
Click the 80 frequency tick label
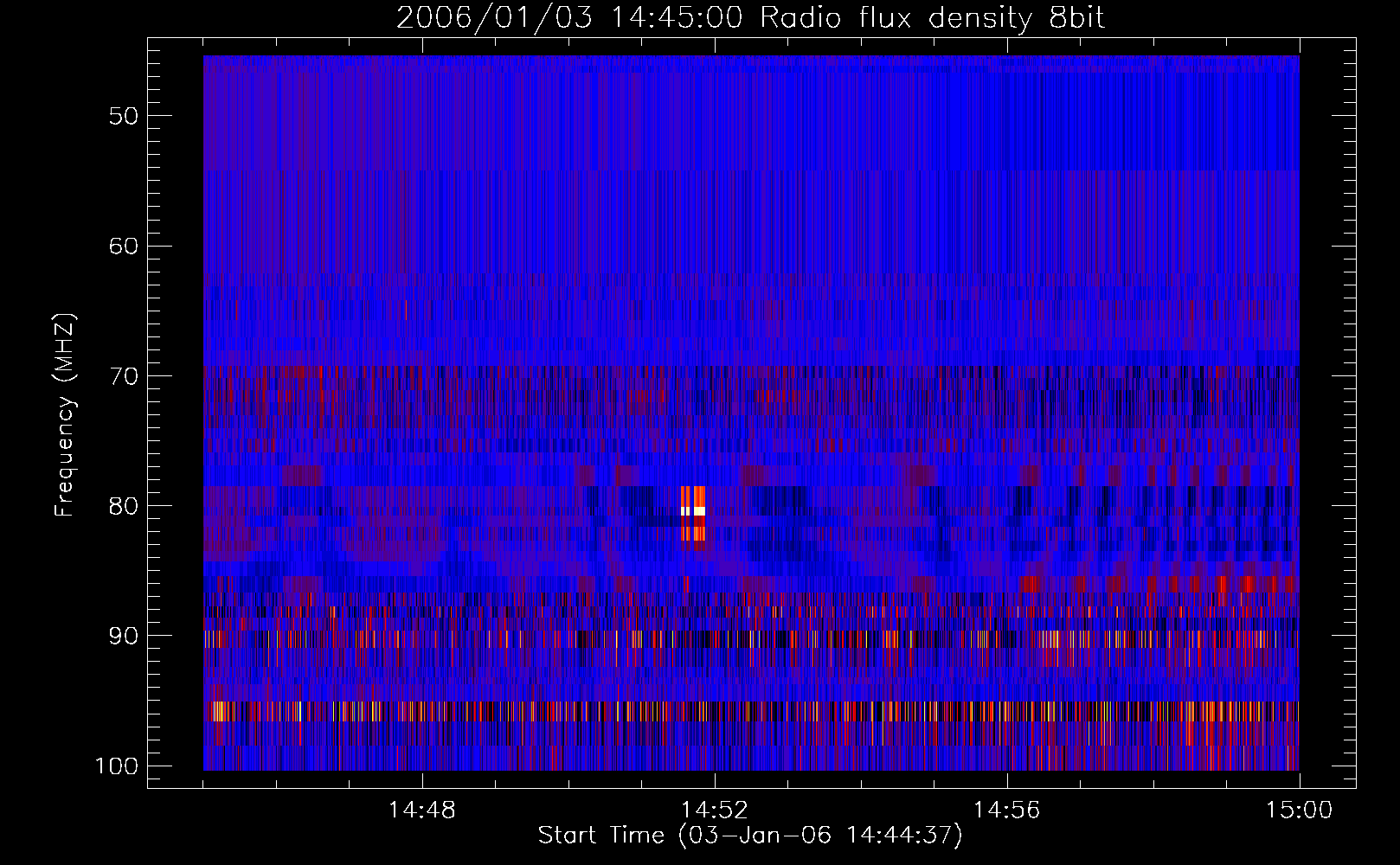coord(124,506)
